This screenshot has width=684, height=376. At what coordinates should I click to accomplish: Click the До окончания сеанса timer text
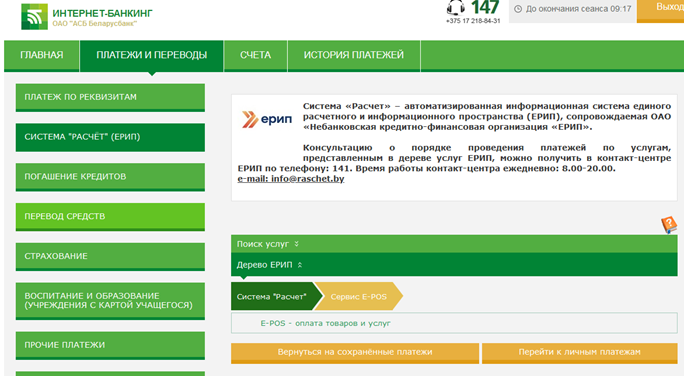[x=578, y=9]
